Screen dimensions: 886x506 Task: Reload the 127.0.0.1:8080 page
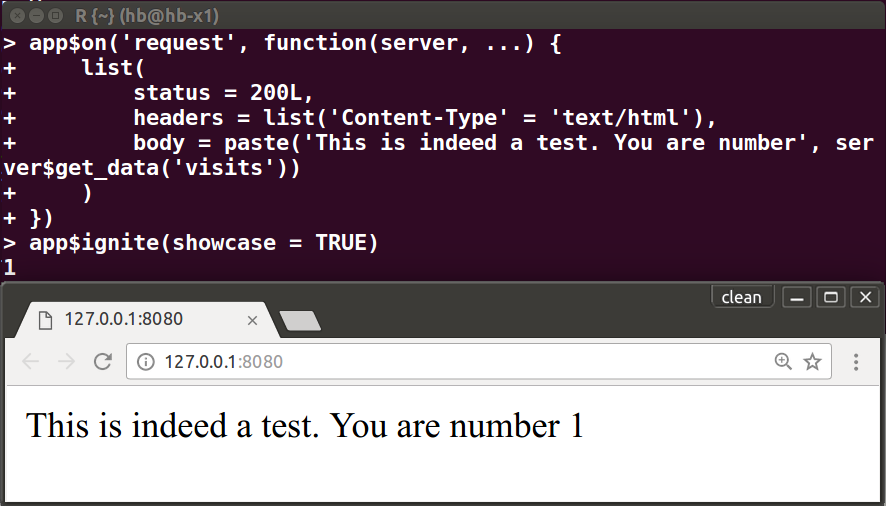pos(102,362)
